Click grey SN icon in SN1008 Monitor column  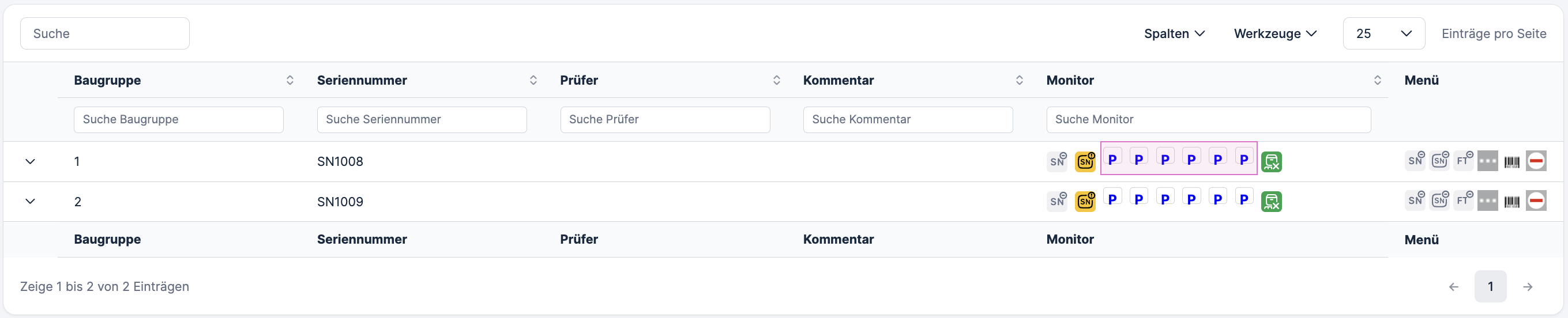coord(1057,162)
